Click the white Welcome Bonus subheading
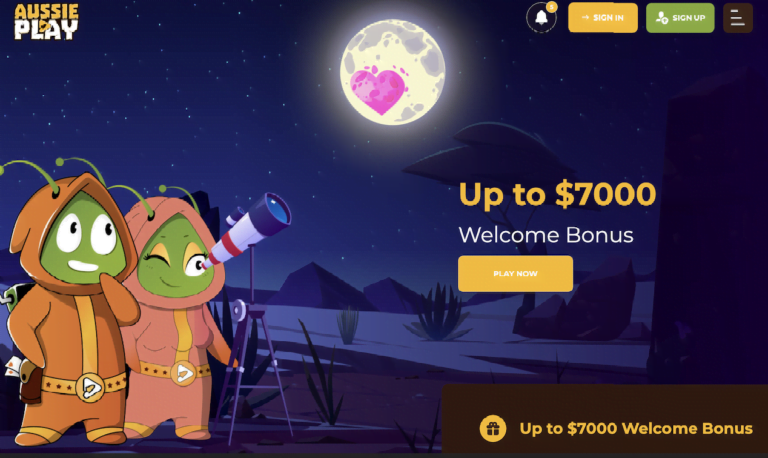The width and height of the screenshot is (768, 458). coord(546,235)
